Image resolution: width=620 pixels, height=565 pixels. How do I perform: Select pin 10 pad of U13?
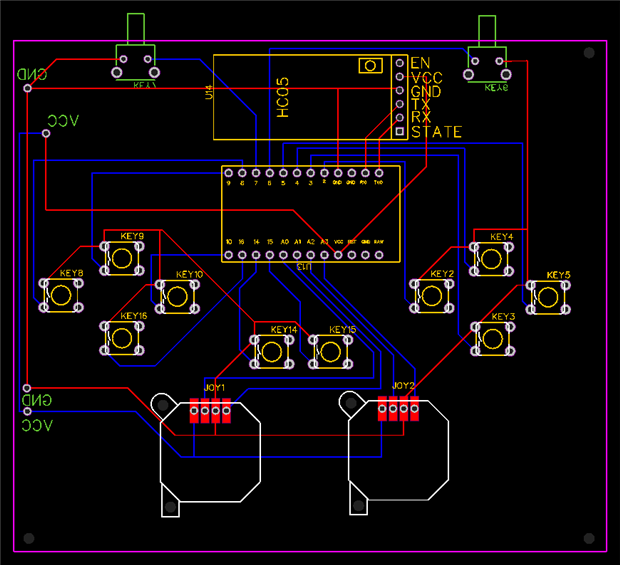pyautogui.click(x=229, y=255)
